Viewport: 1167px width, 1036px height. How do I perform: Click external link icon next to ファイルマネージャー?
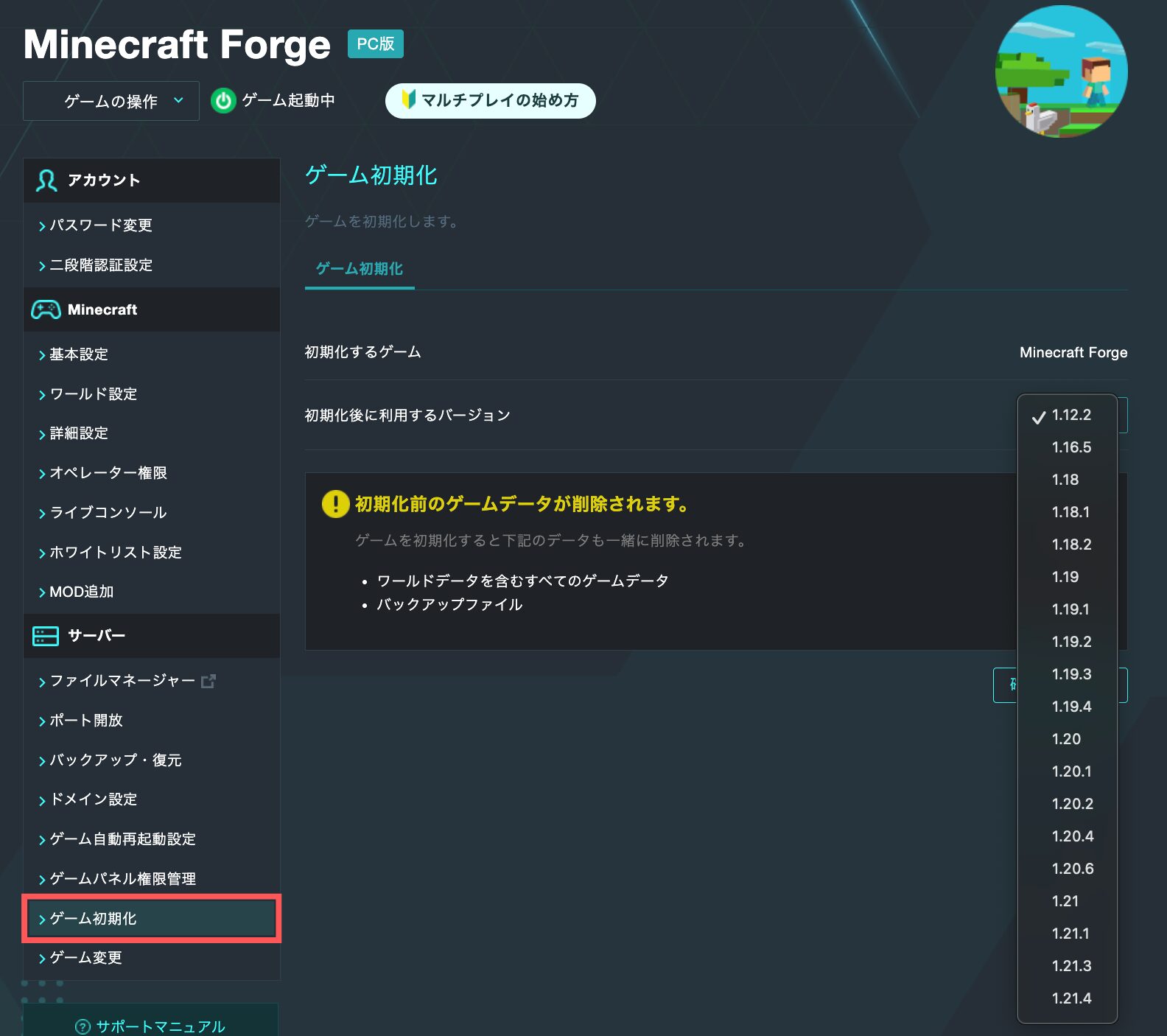tap(208, 682)
